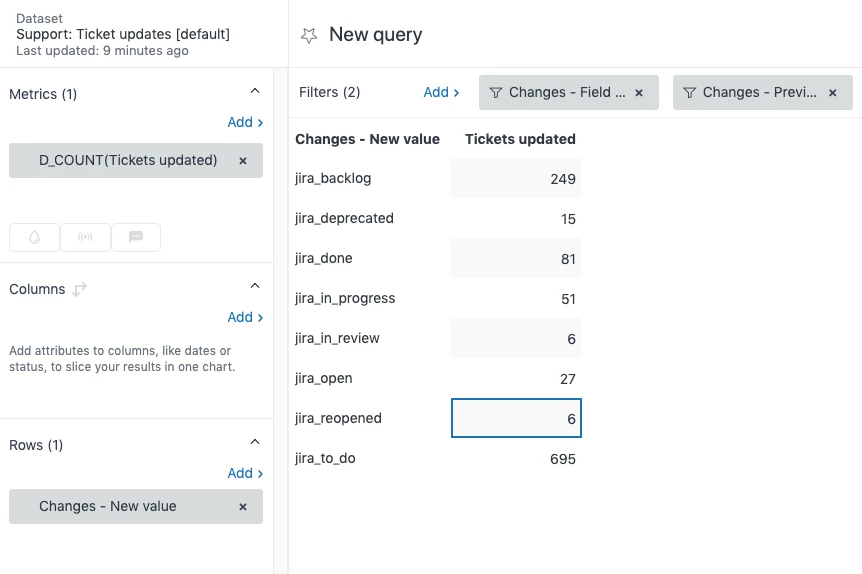Image resolution: width=862 pixels, height=574 pixels.
Task: Add a new filter
Action: coord(441,92)
